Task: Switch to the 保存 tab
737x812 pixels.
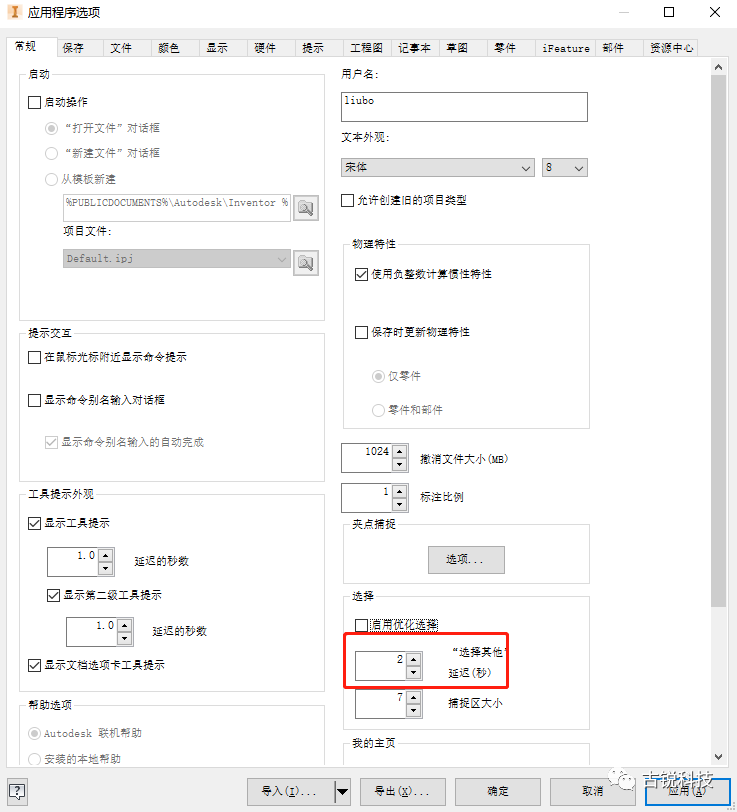Action: [80, 48]
